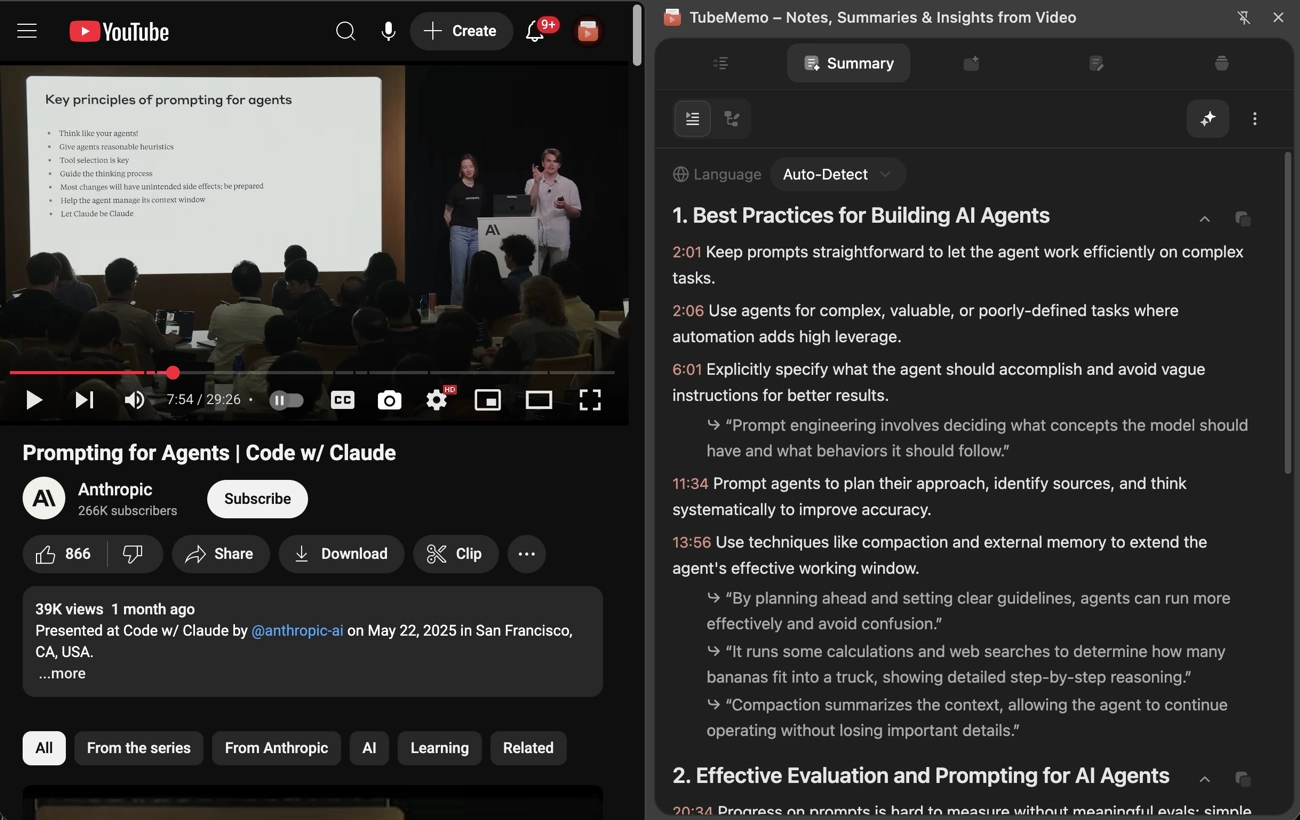The image size is (1300, 820).
Task: Open YouTube search
Action: coord(345,32)
